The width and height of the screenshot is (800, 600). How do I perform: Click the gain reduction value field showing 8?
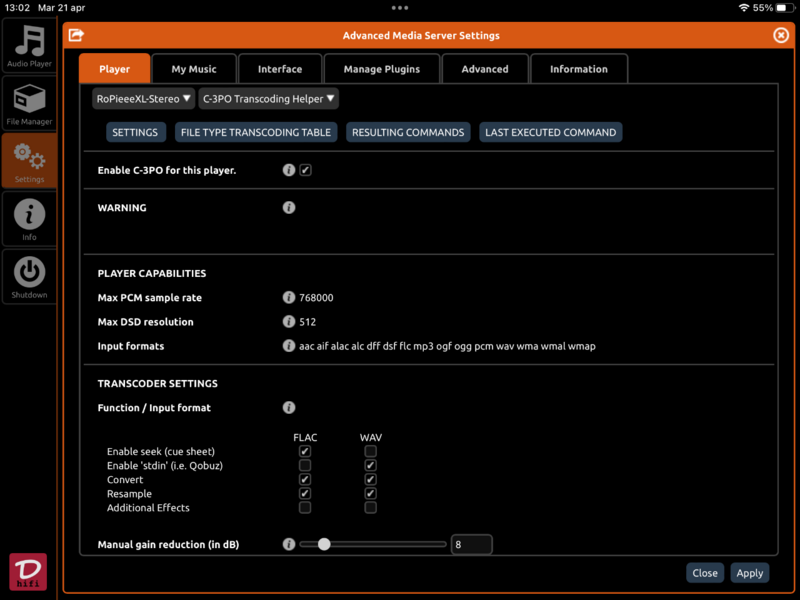[471, 544]
